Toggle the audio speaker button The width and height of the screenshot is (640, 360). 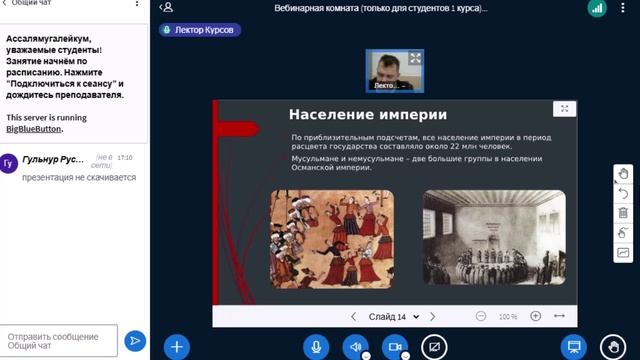(355, 347)
